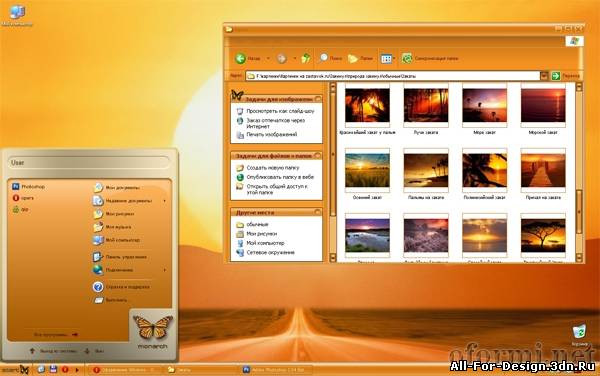Switch to the Opera taskbar button
This screenshot has width=600, height=376.
tap(126, 370)
